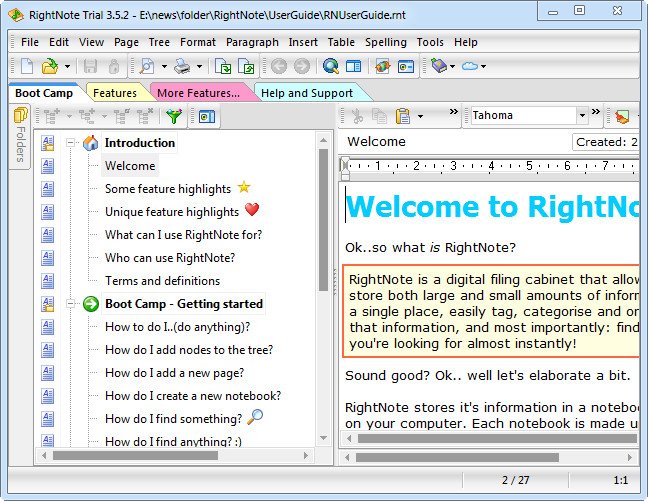Click the tree horizontal scrollbar right arrow
The image size is (648, 501).
(x=306, y=456)
